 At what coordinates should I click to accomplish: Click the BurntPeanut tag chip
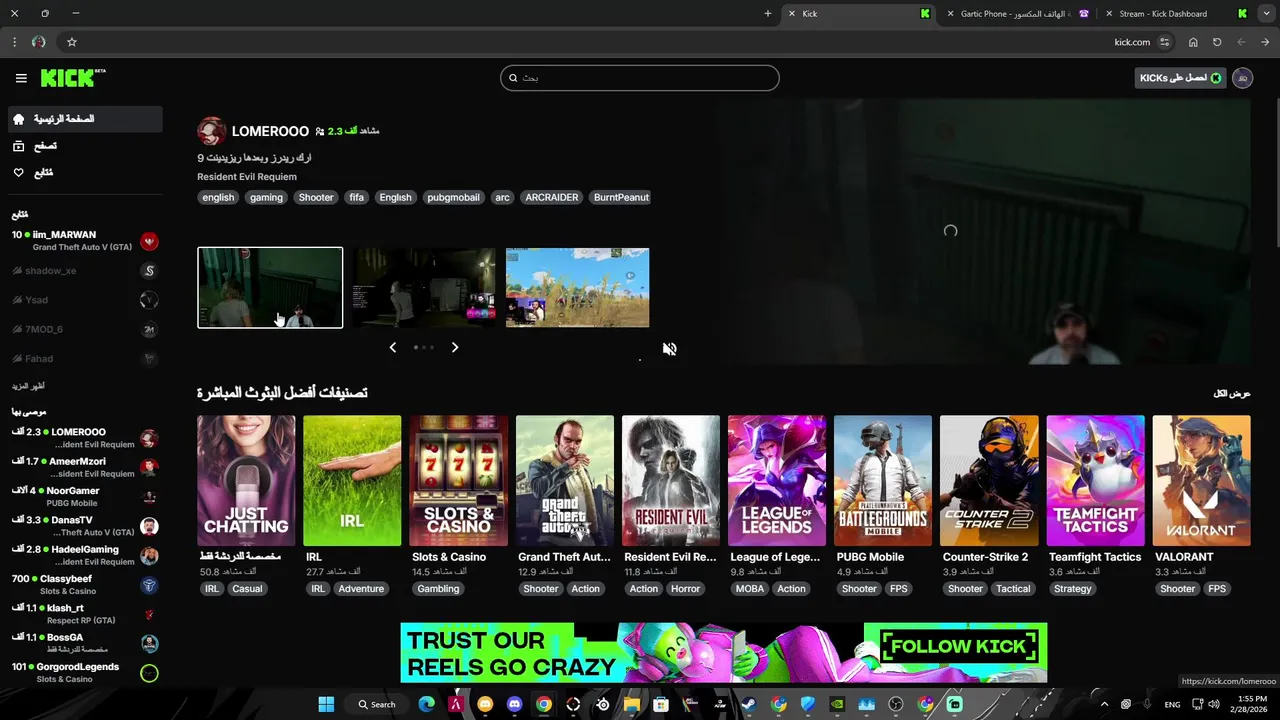(621, 197)
